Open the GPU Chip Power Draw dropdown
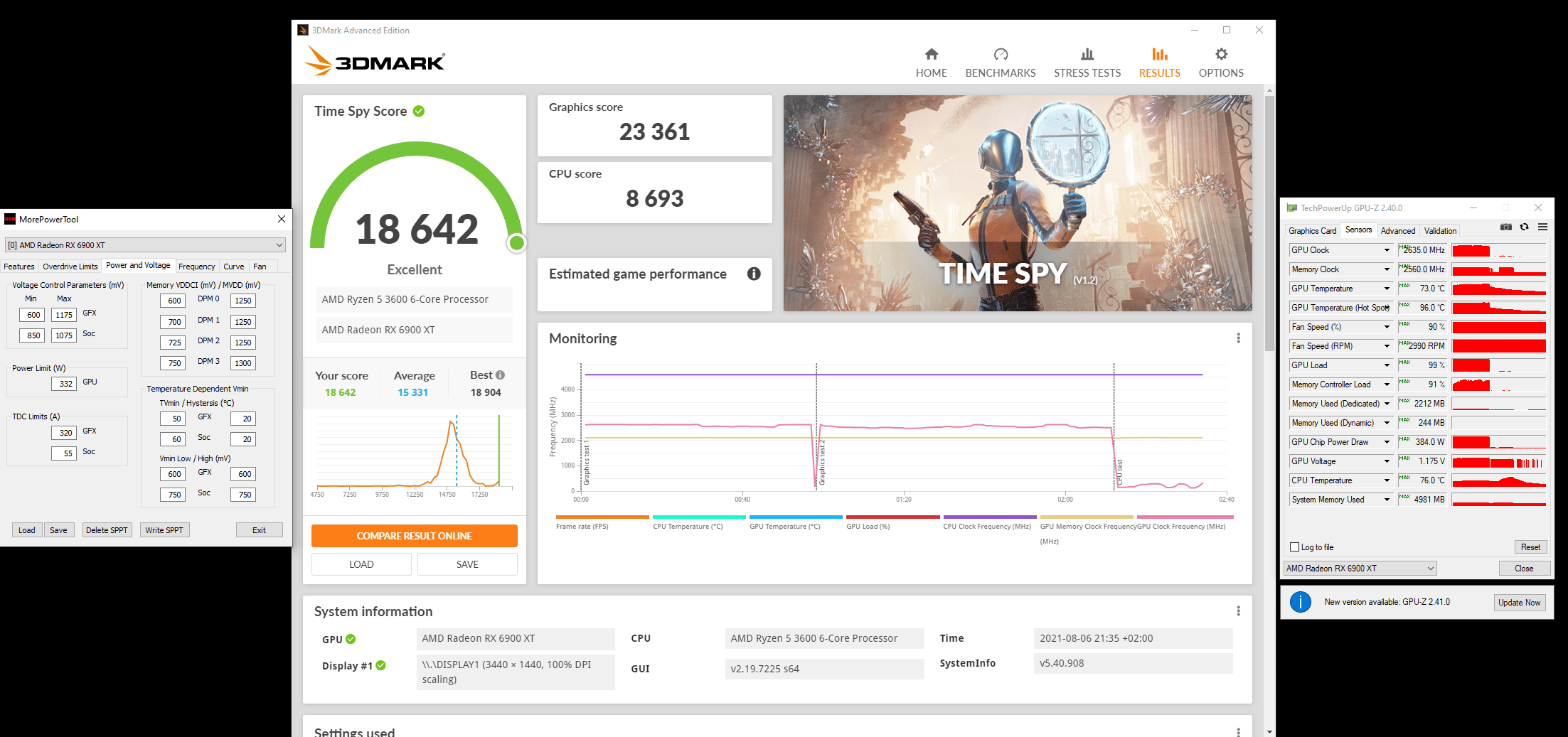 [x=1386, y=442]
